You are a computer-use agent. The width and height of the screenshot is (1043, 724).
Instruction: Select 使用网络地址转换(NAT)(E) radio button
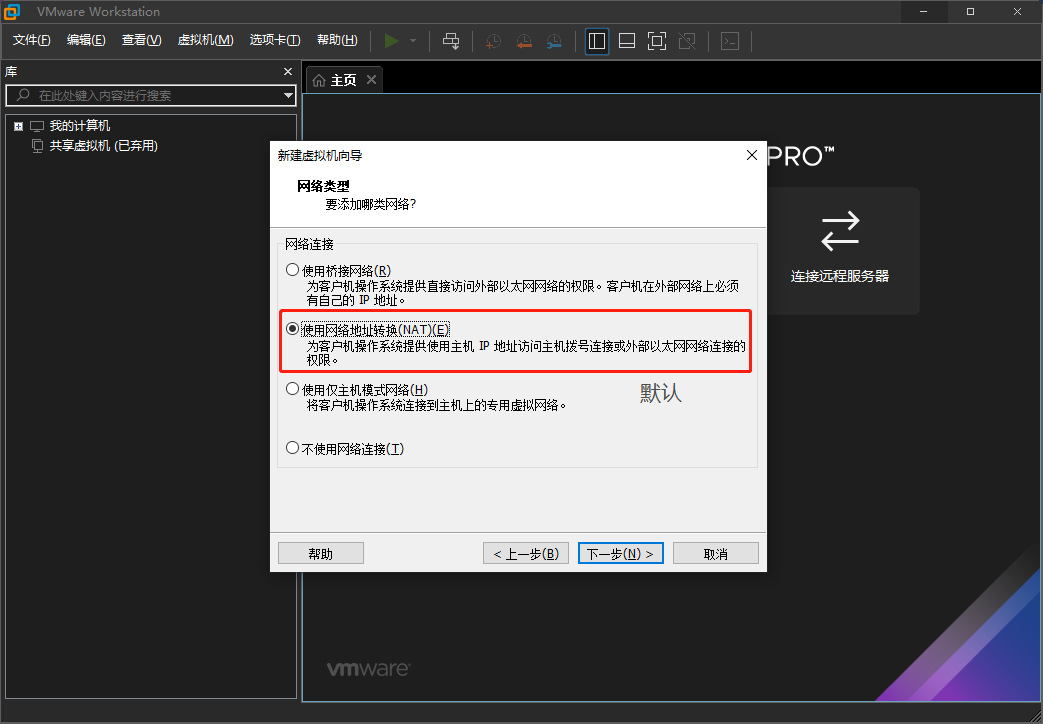[292, 329]
